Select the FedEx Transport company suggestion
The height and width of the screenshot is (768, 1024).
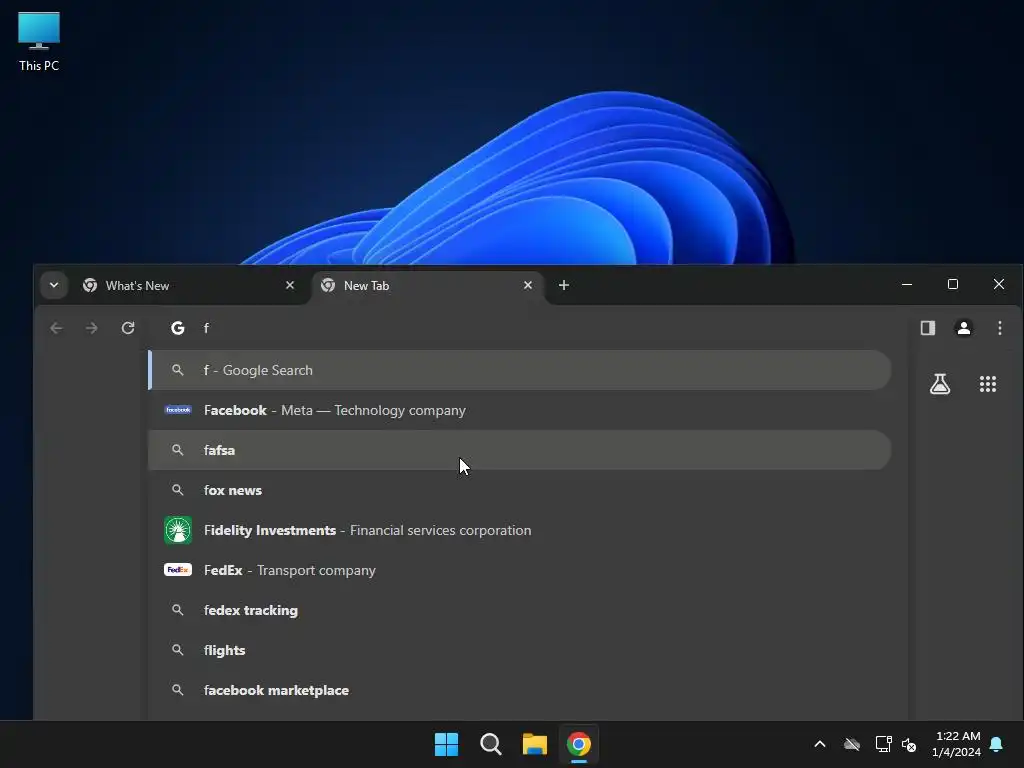click(520, 570)
